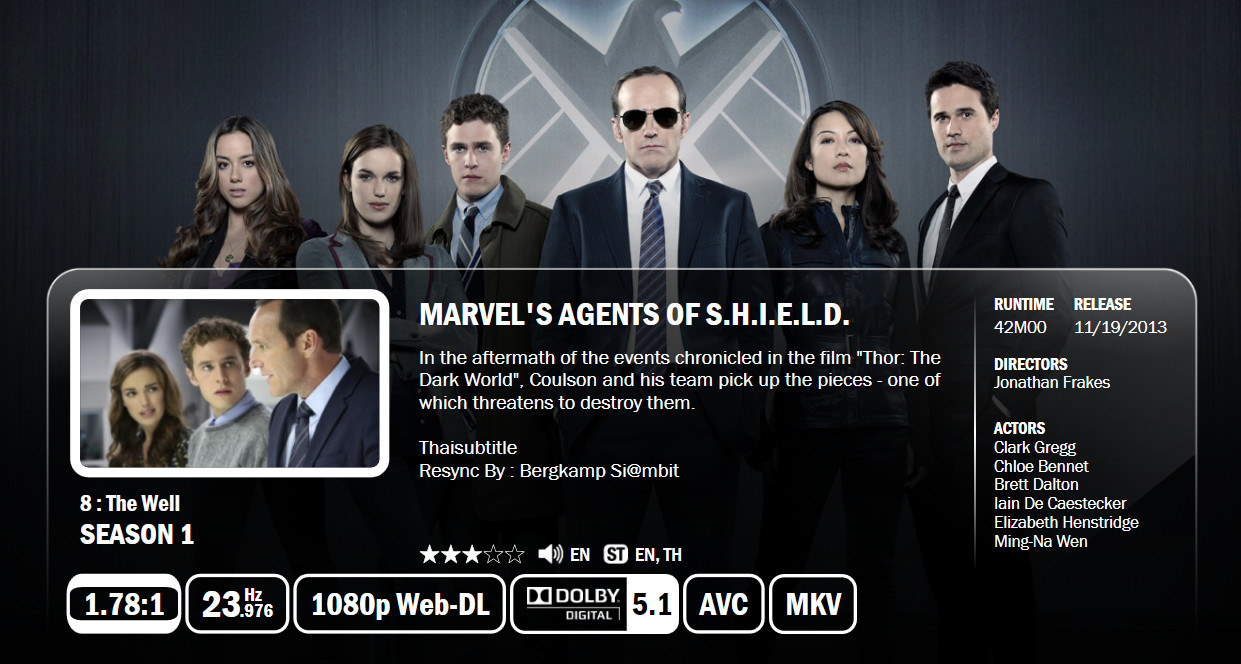Viewport: 1241px width, 664px height.
Task: Click the MKV container badge
Action: pyautogui.click(x=813, y=604)
